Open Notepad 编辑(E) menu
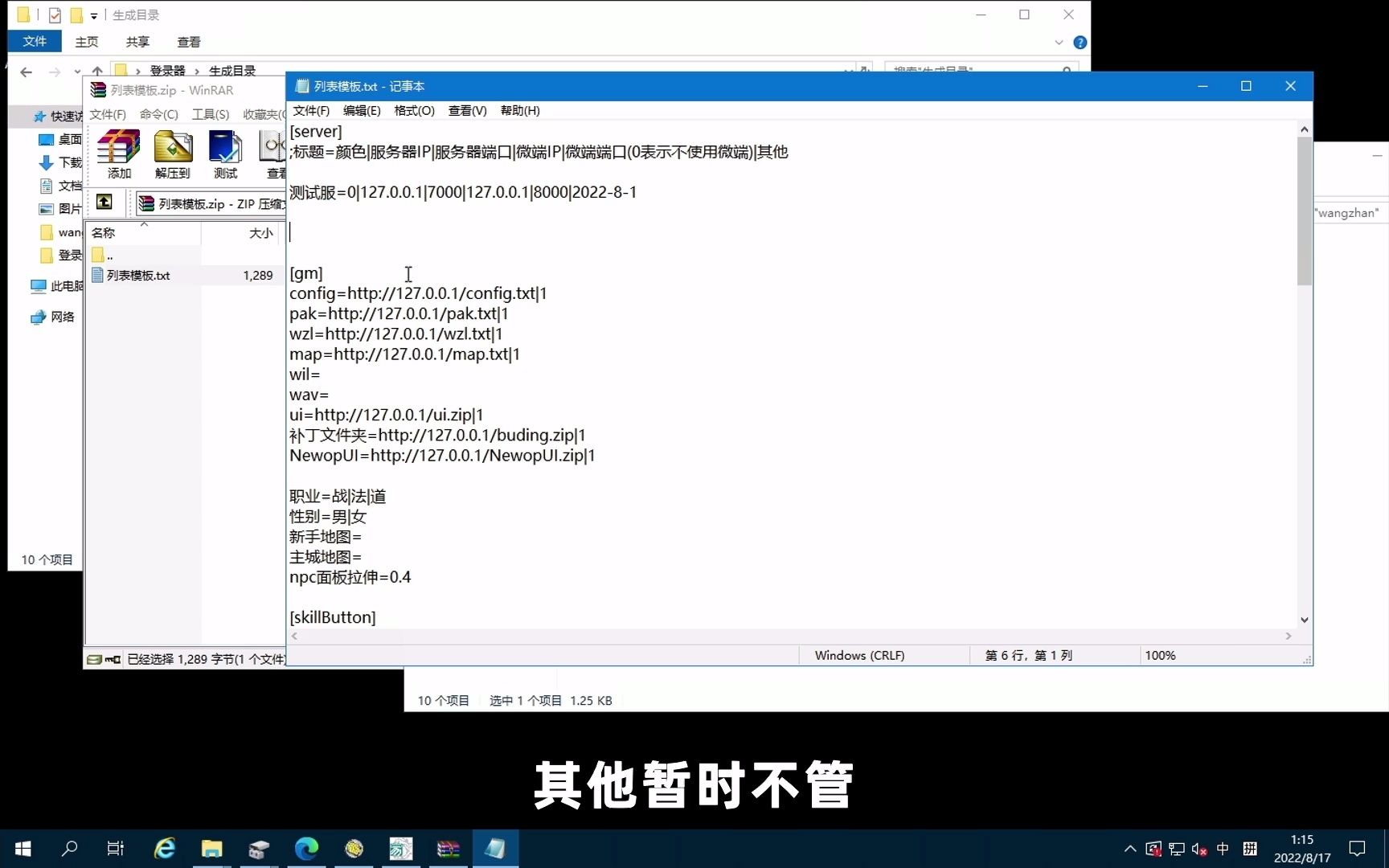1389x868 pixels. point(362,110)
